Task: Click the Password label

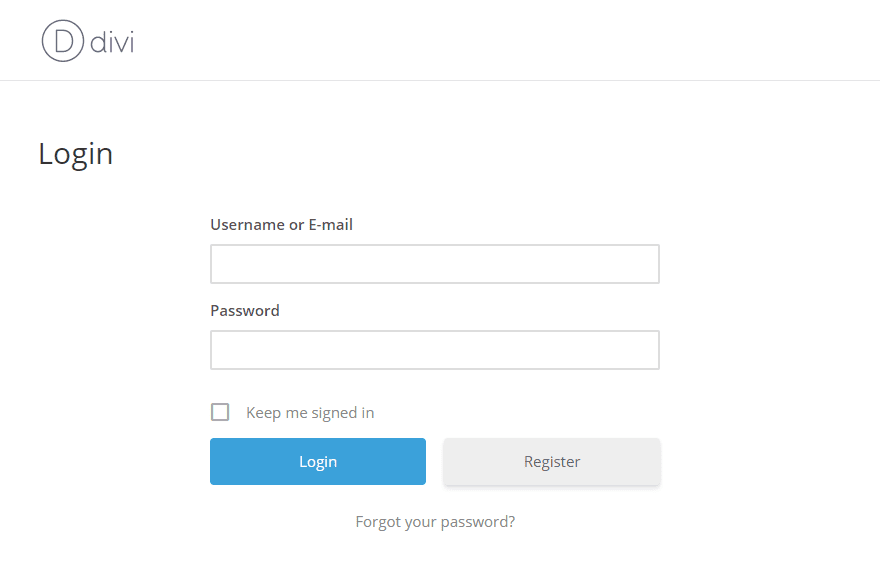Action: (x=244, y=310)
